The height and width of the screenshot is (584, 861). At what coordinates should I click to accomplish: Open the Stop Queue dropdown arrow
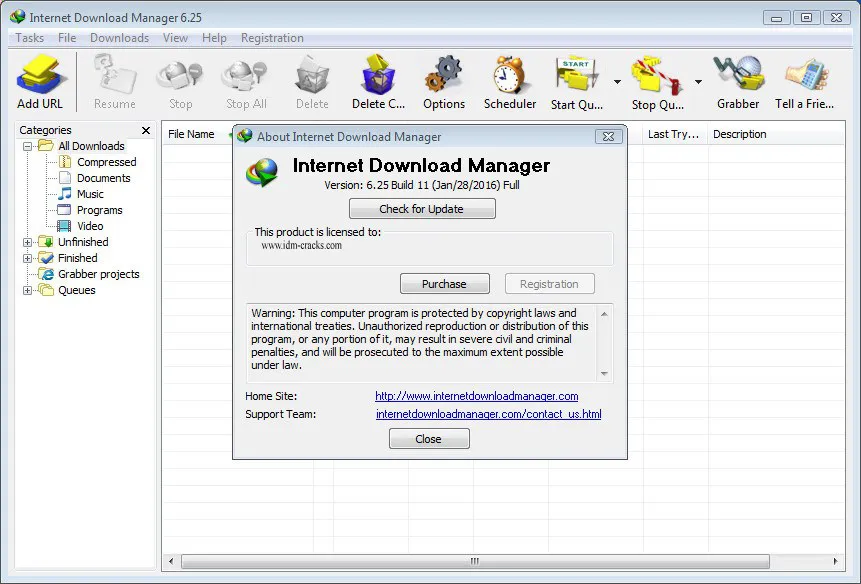point(698,82)
